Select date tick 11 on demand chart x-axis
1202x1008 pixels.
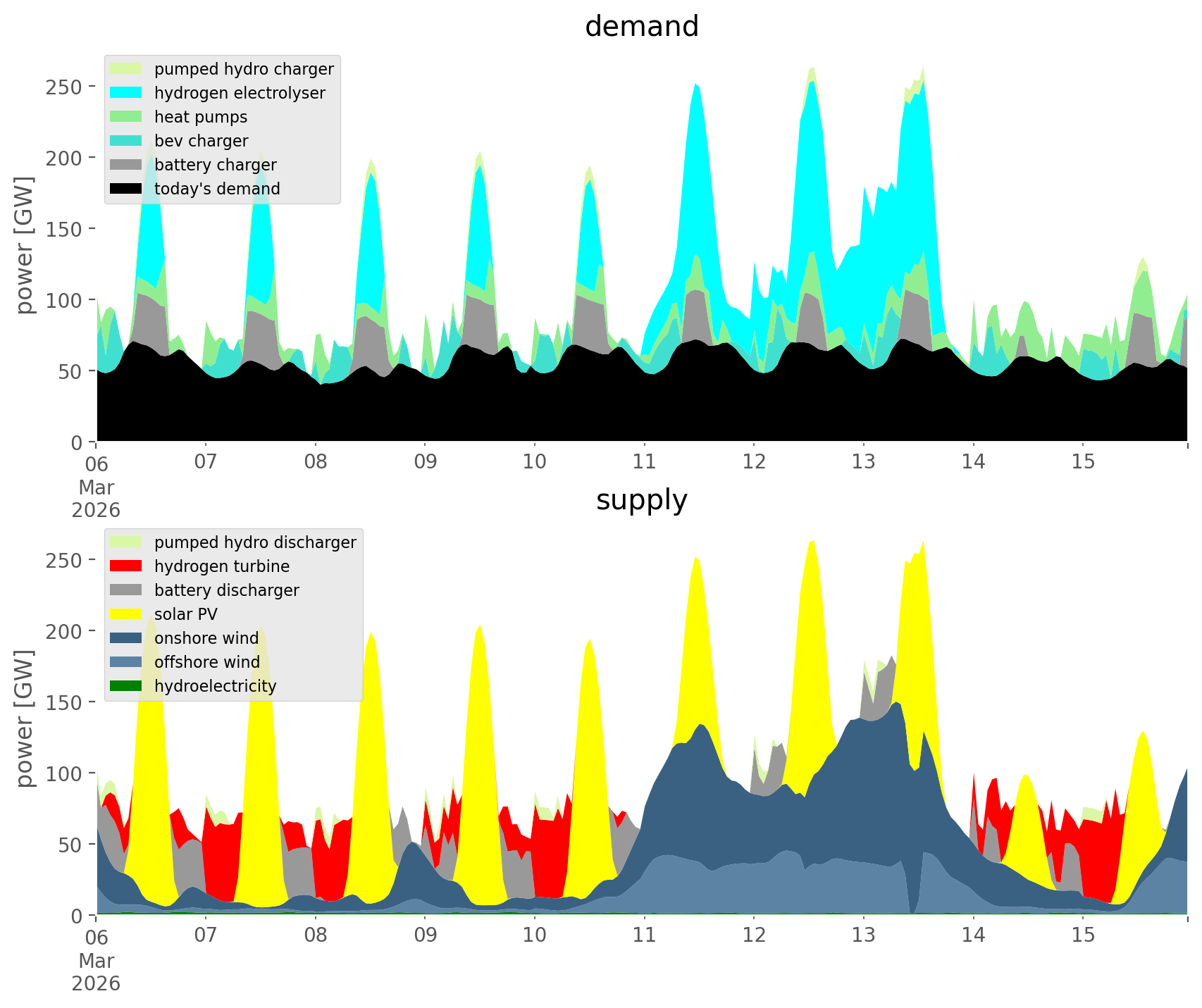(x=644, y=462)
